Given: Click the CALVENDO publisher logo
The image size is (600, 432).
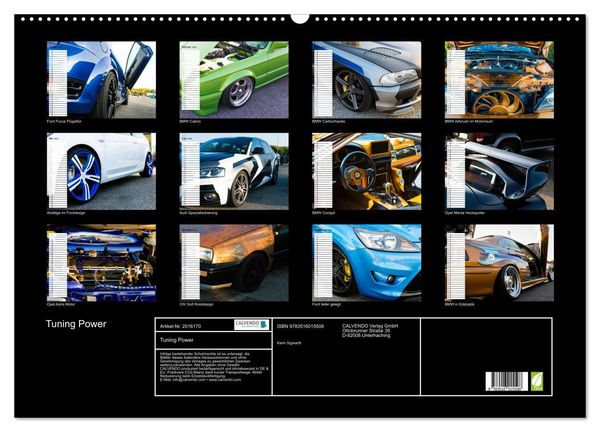Looking at the screenshot, I should point(251,324).
